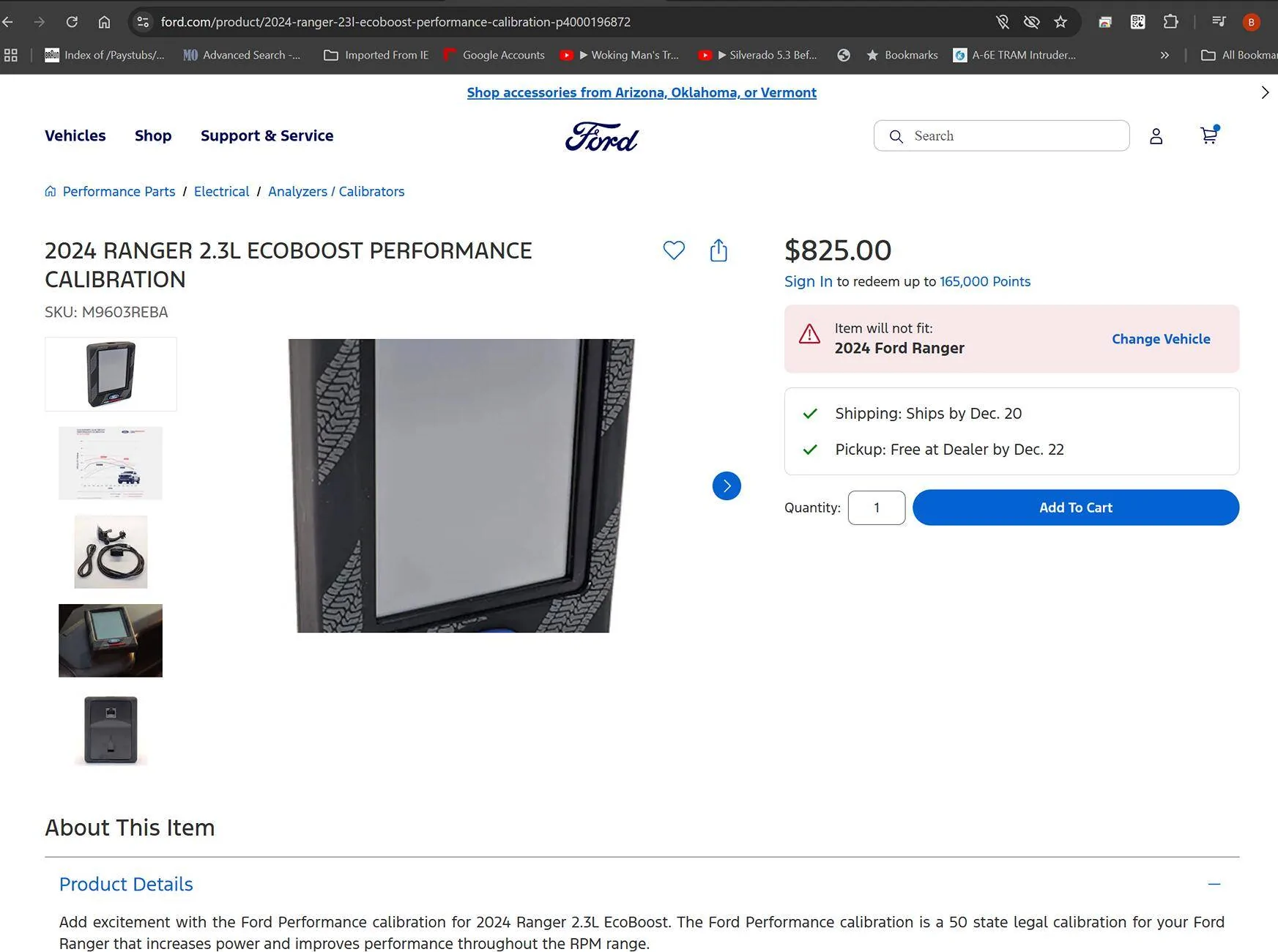Click the browser forward arrow
This screenshot has width=1278, height=952.
pos(40,22)
